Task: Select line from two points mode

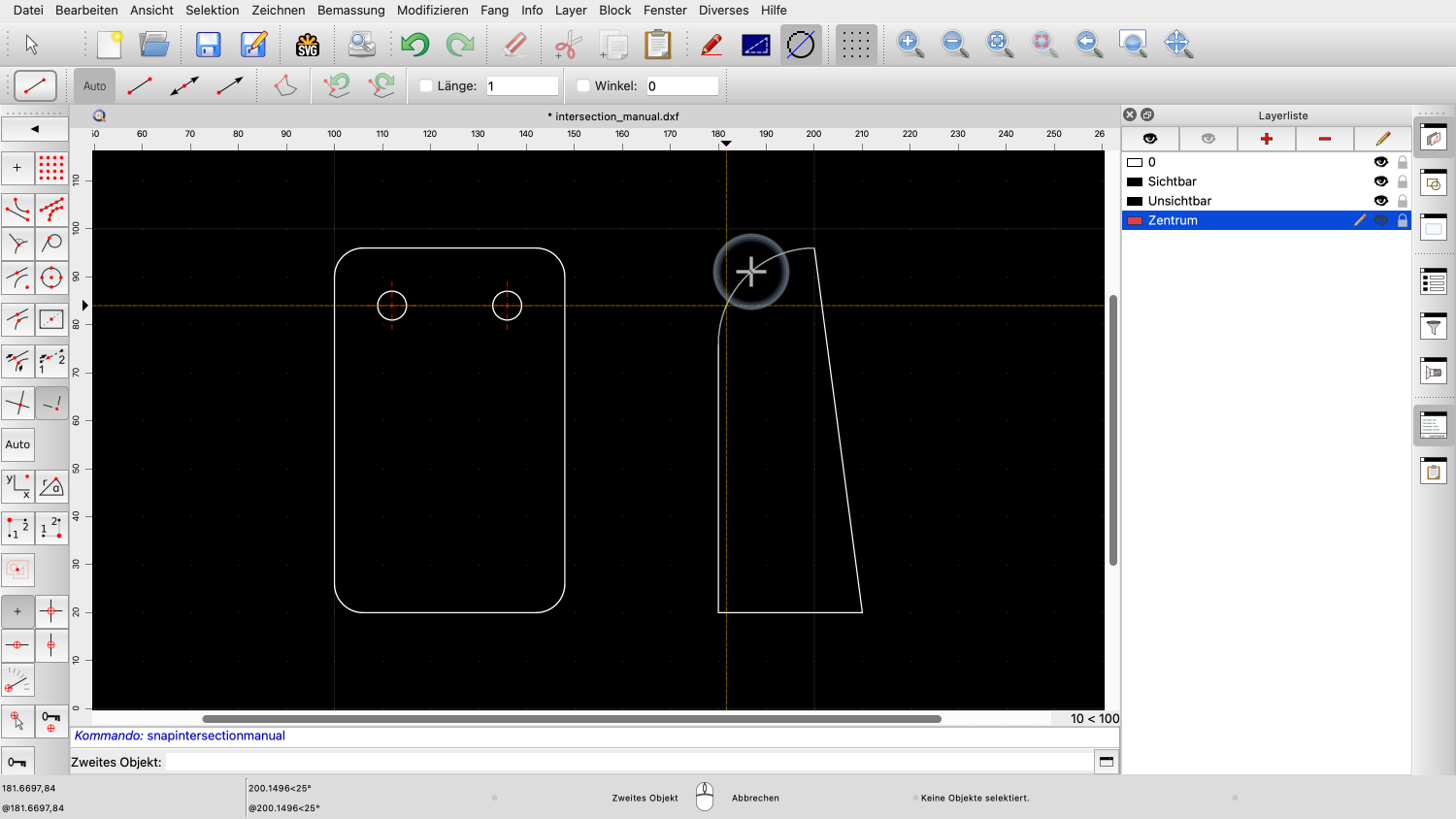Action: (140, 86)
